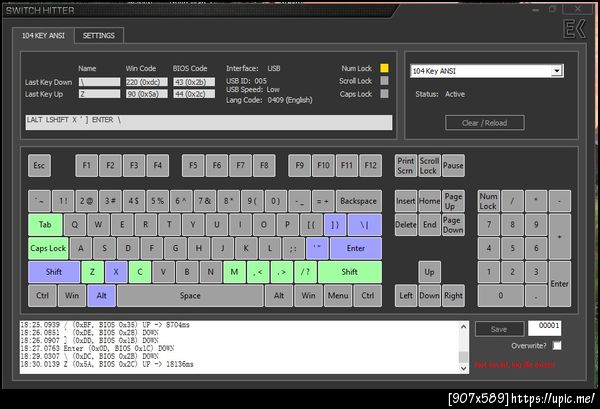Click the blue left Shift key tile
Screen dimensions: 600x409
click(x=54, y=272)
